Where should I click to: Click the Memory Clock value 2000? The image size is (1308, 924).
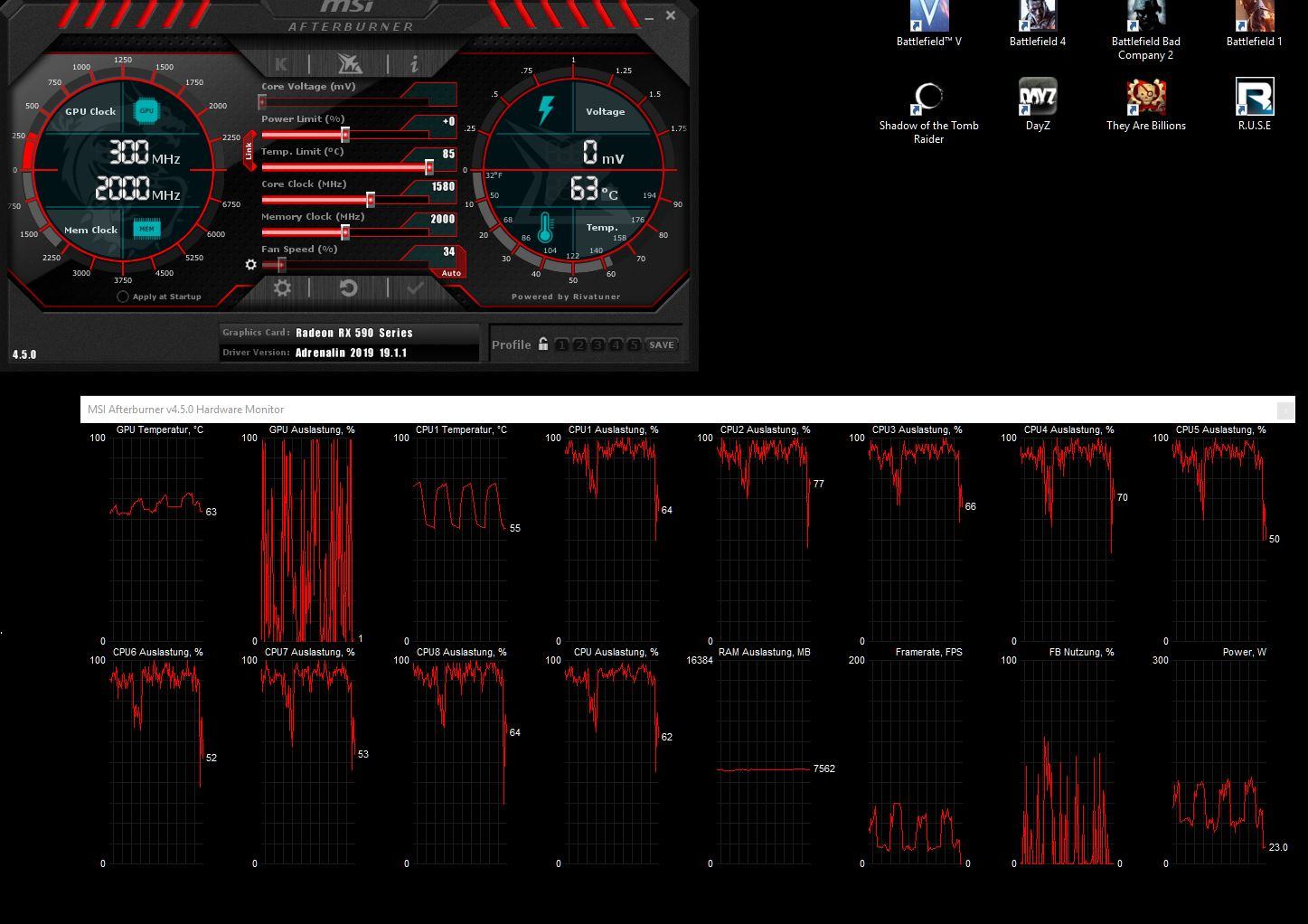443,219
